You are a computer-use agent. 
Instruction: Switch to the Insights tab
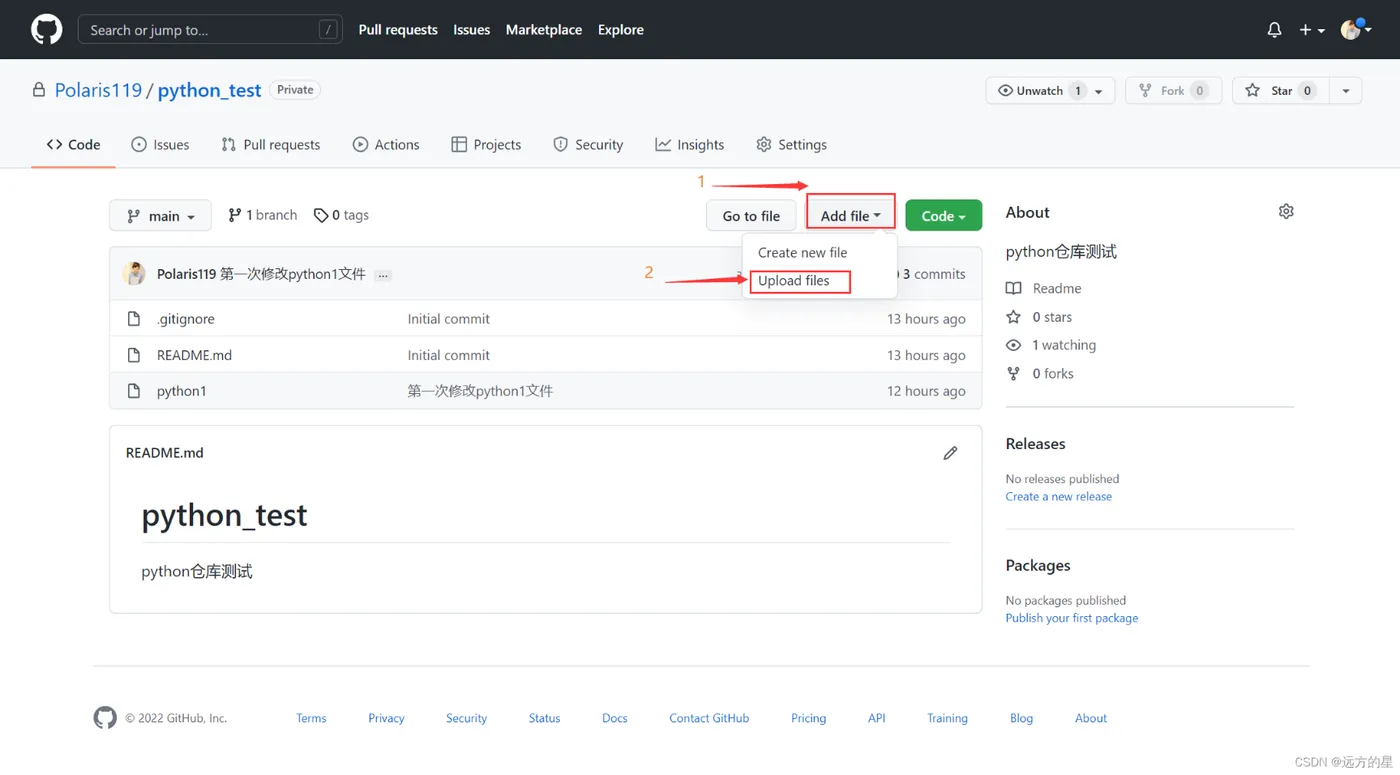(690, 145)
